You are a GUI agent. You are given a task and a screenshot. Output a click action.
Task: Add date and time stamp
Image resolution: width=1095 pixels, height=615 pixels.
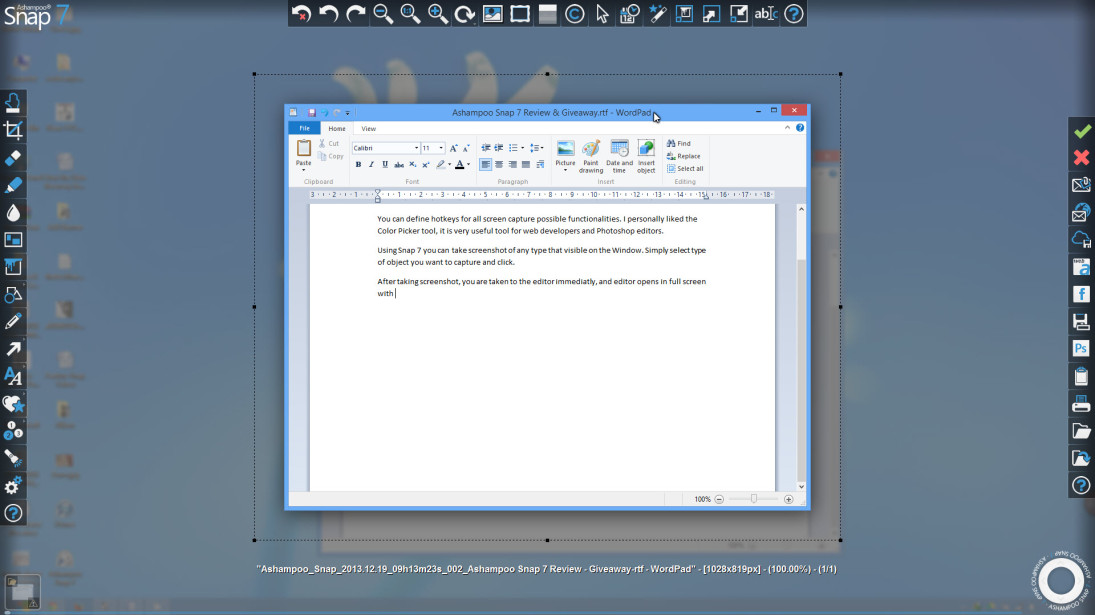(629, 14)
